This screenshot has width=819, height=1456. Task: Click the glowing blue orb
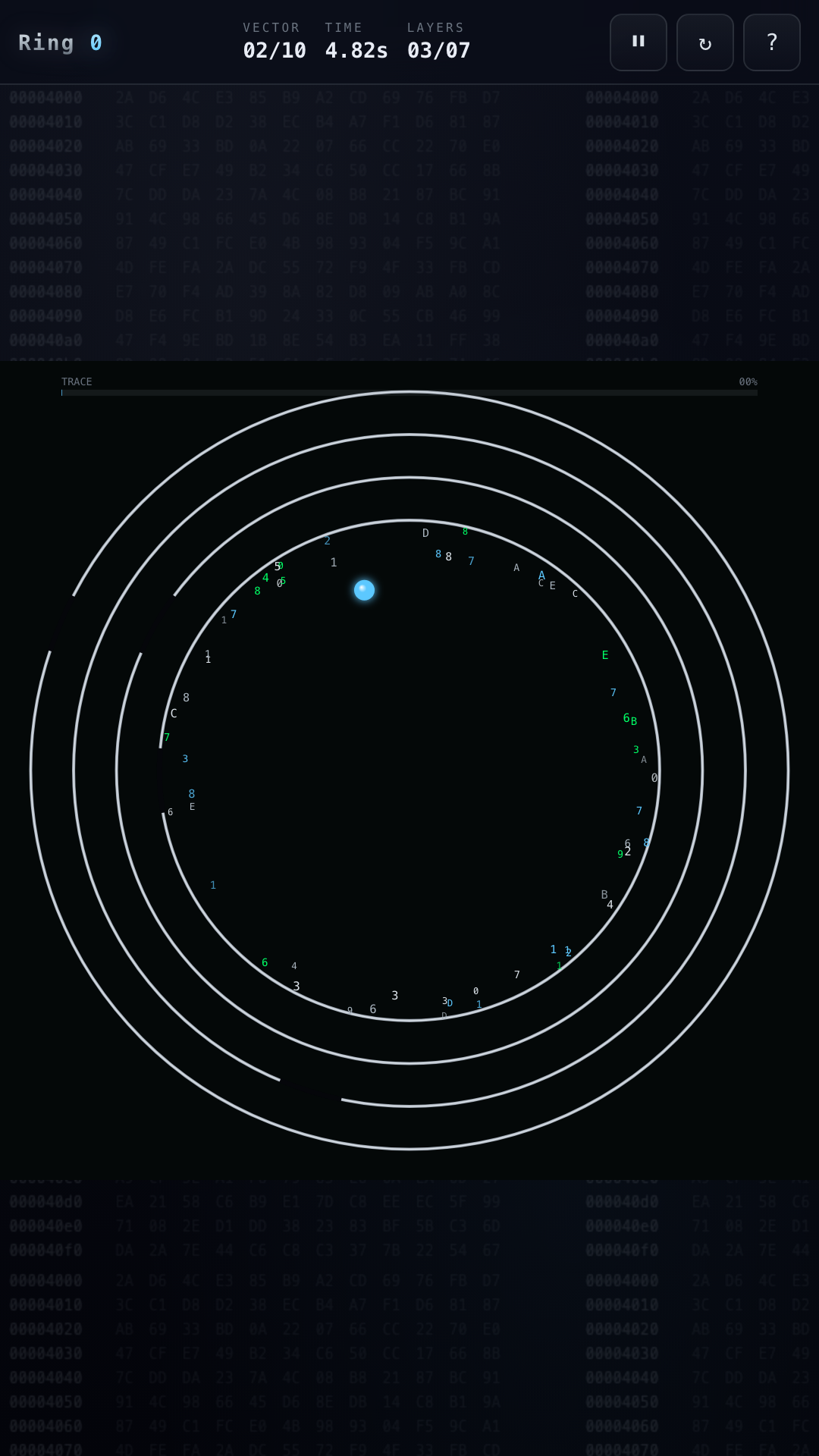[365, 590]
